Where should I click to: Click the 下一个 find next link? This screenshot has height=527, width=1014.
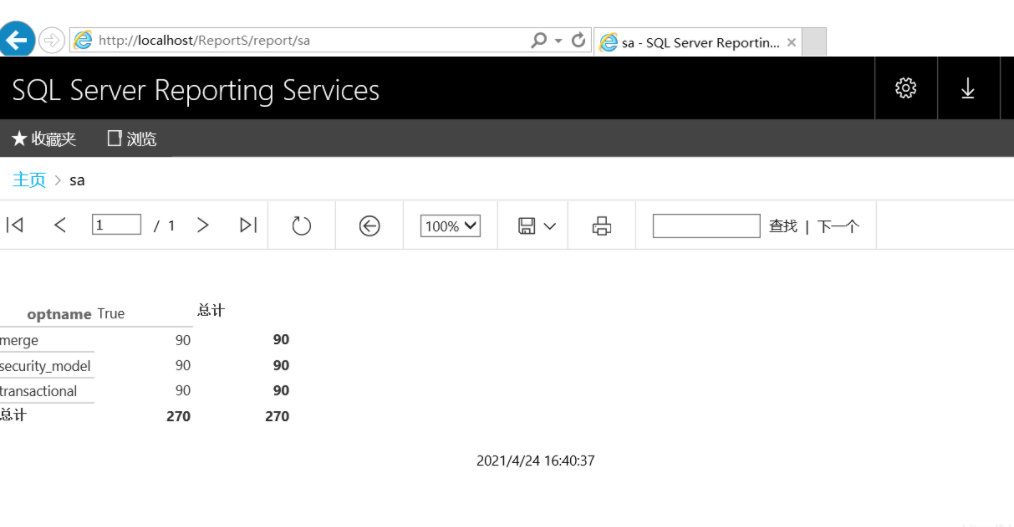[837, 226]
